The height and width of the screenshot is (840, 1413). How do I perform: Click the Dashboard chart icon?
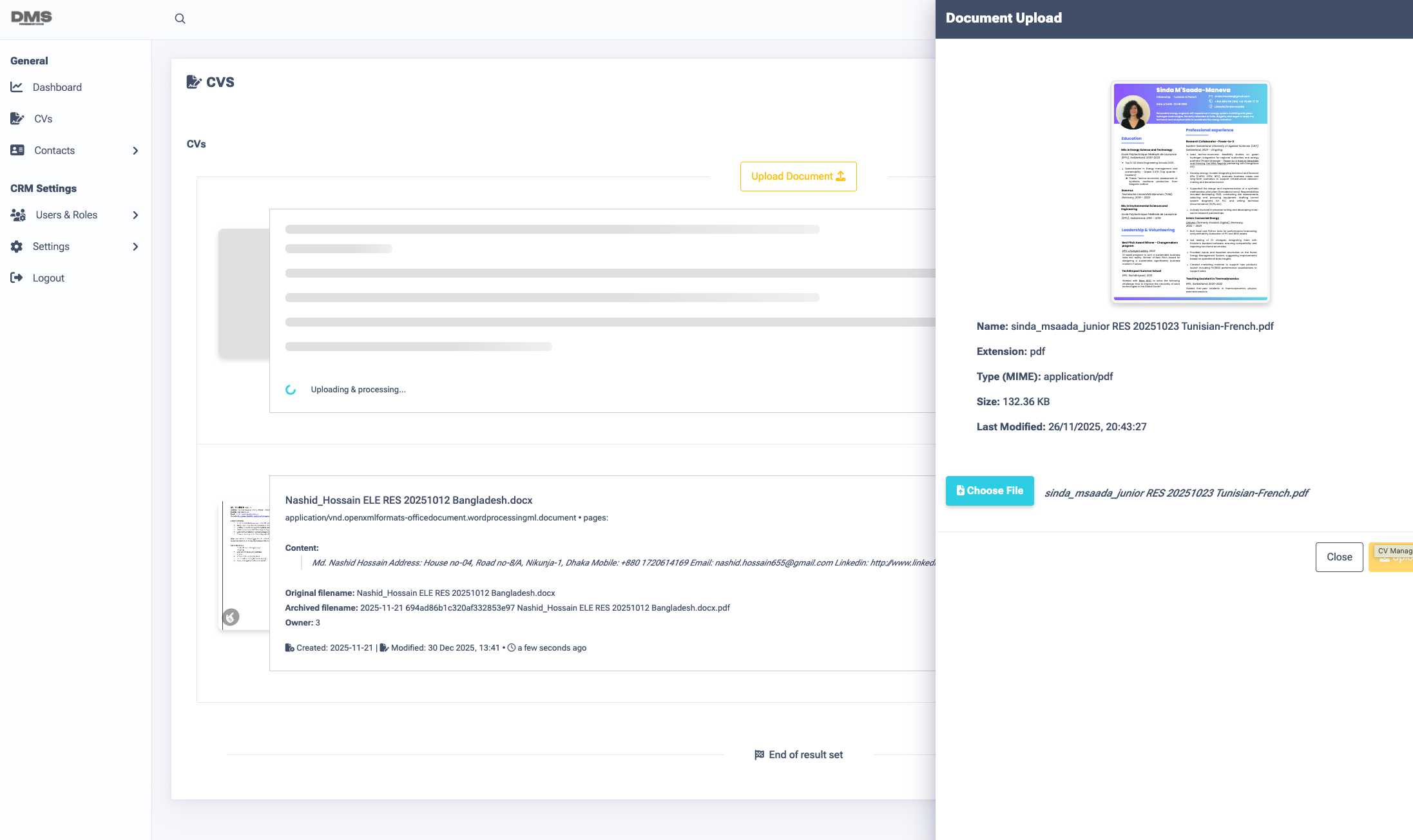pyautogui.click(x=17, y=87)
